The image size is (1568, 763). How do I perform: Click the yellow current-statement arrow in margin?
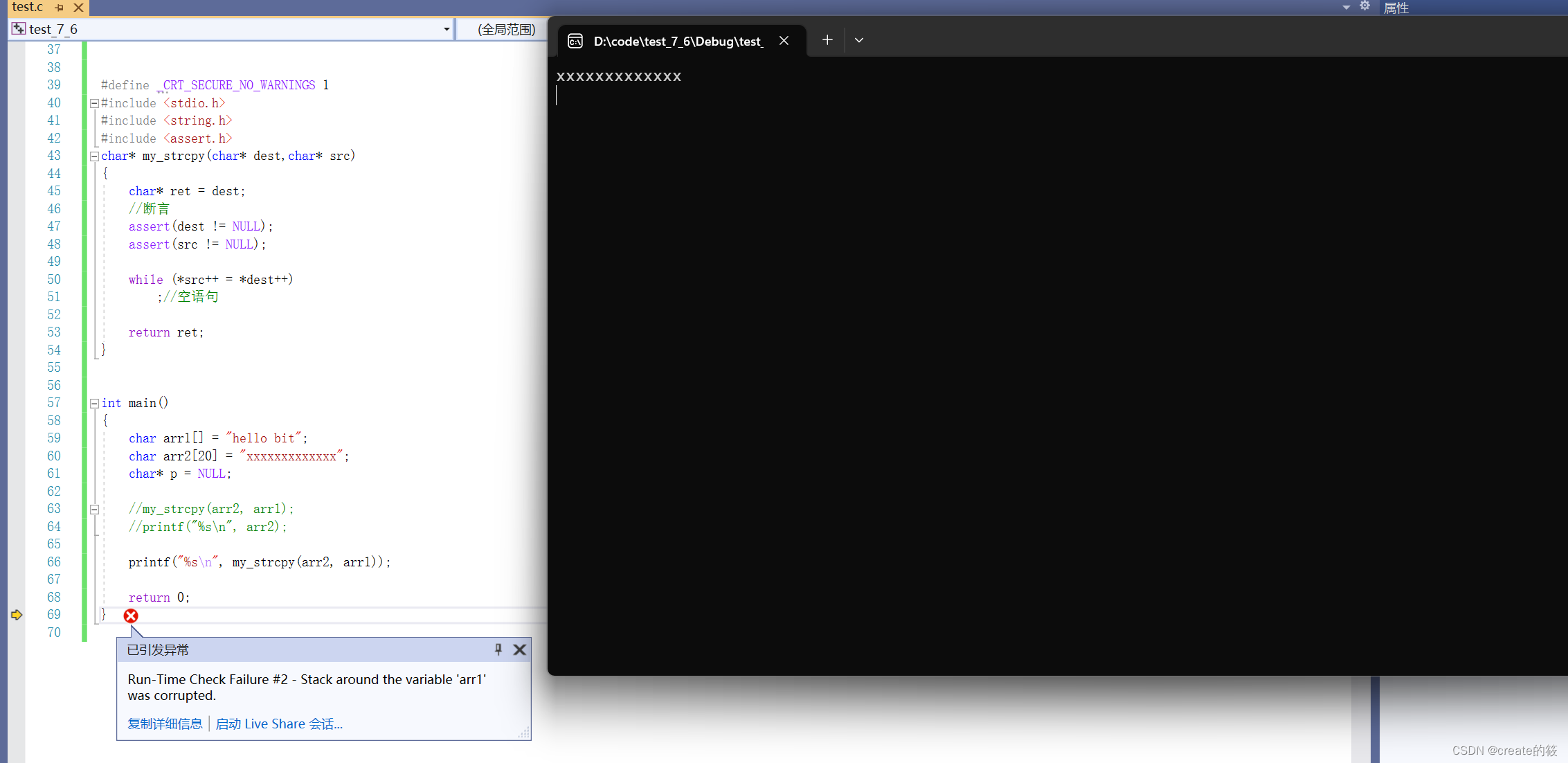[x=17, y=615]
